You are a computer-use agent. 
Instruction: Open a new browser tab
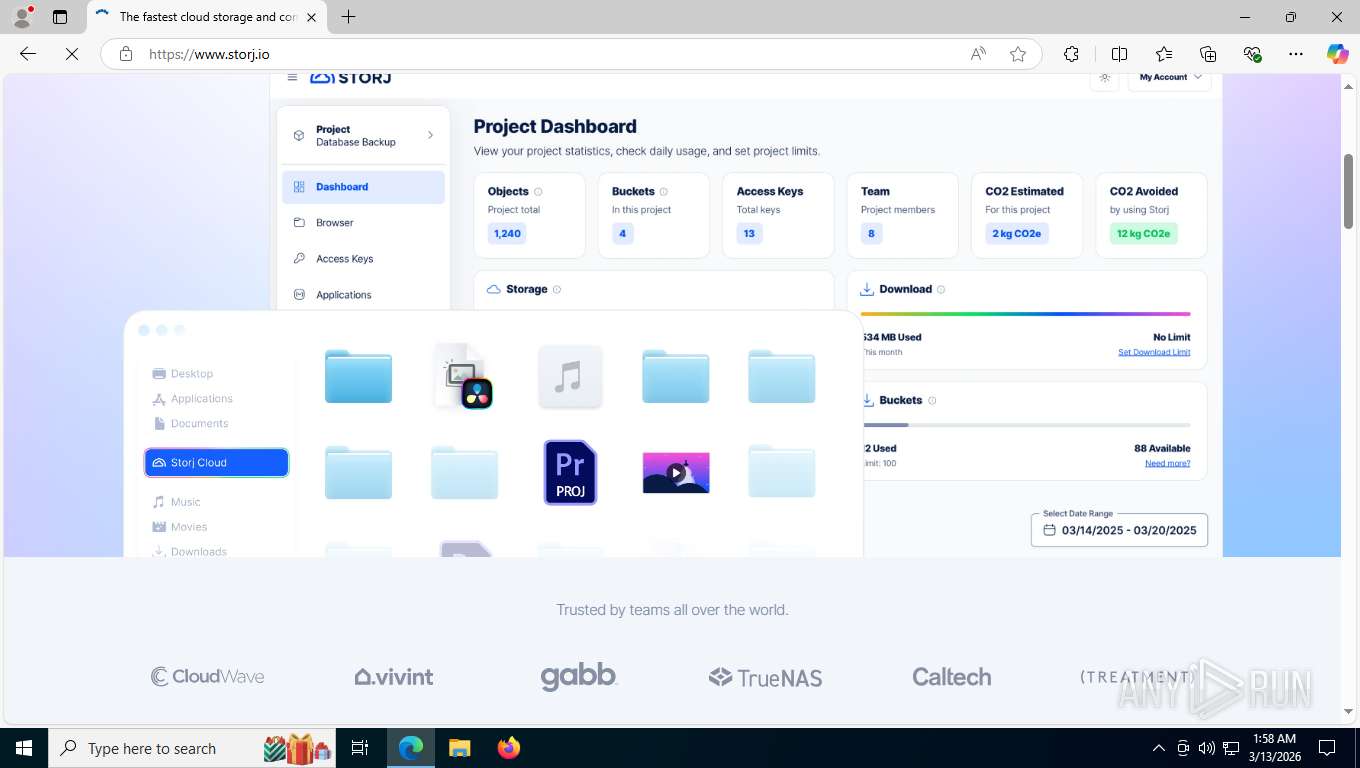point(348,17)
